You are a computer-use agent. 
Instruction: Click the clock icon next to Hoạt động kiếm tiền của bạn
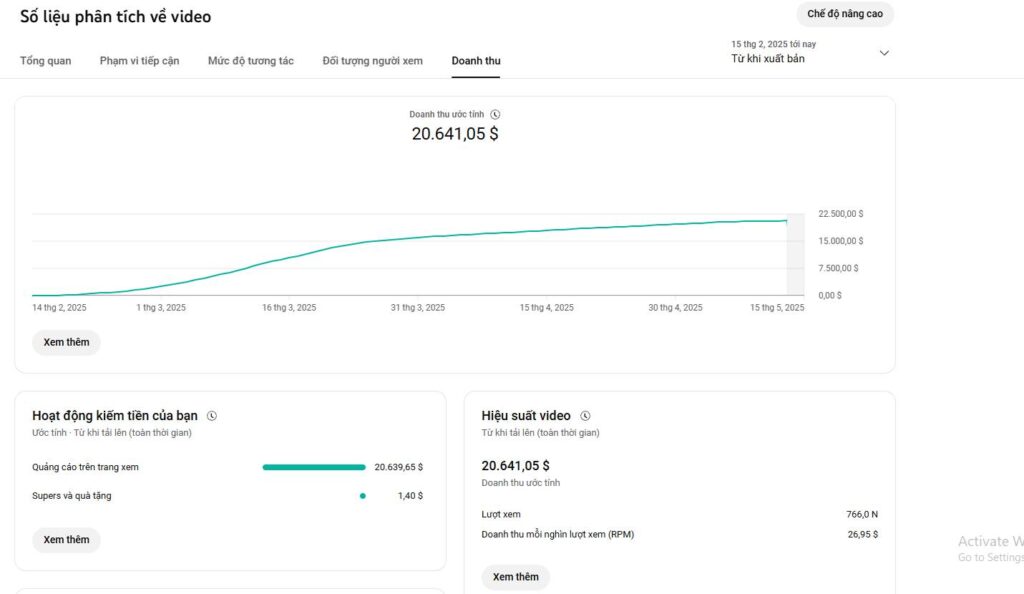tap(212, 416)
